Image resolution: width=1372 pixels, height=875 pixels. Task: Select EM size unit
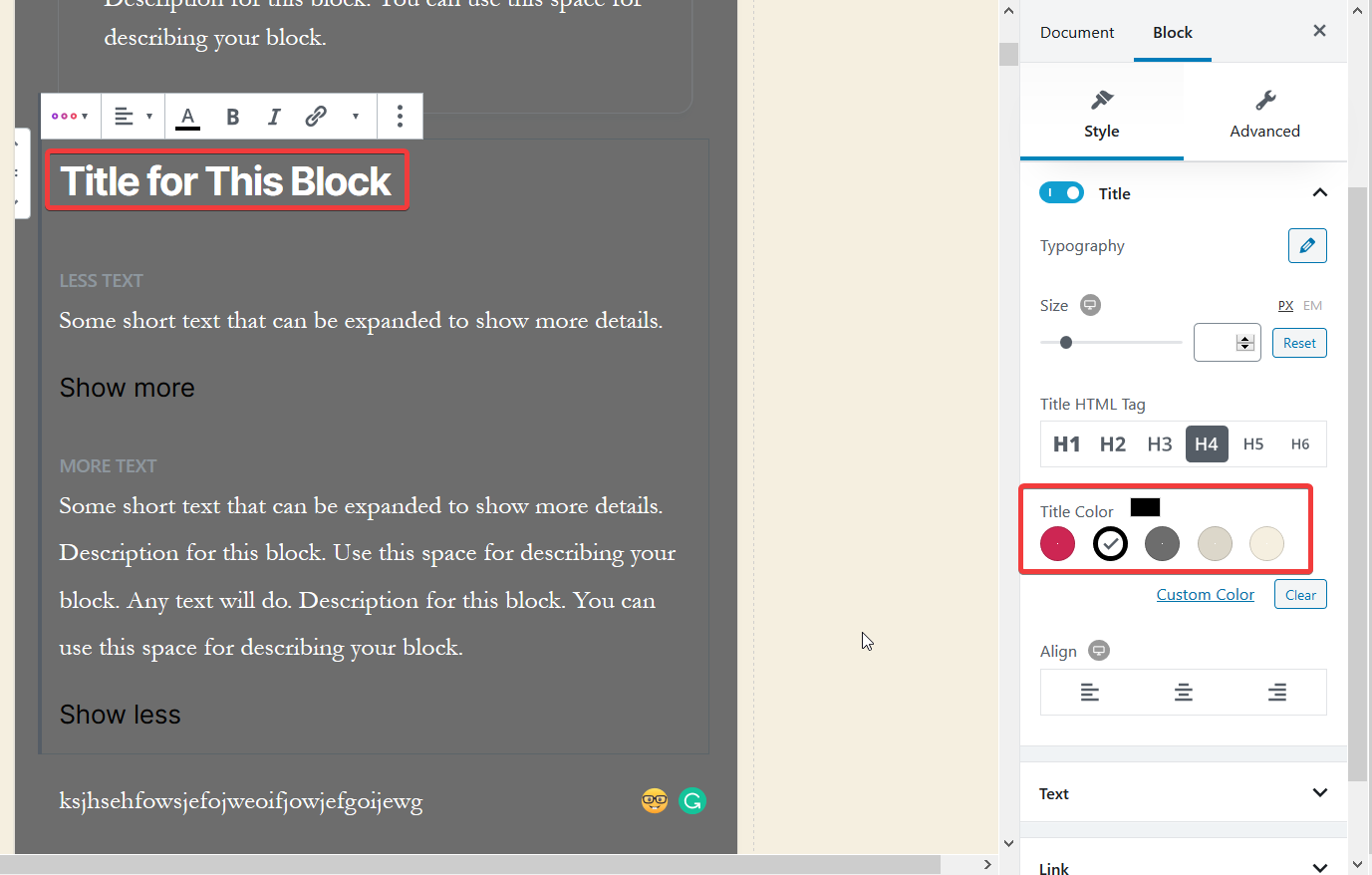(x=1312, y=306)
